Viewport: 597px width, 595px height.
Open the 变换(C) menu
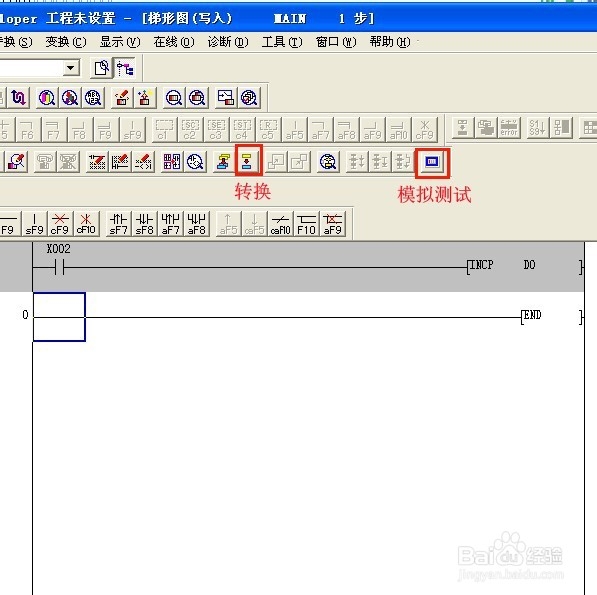(66, 41)
